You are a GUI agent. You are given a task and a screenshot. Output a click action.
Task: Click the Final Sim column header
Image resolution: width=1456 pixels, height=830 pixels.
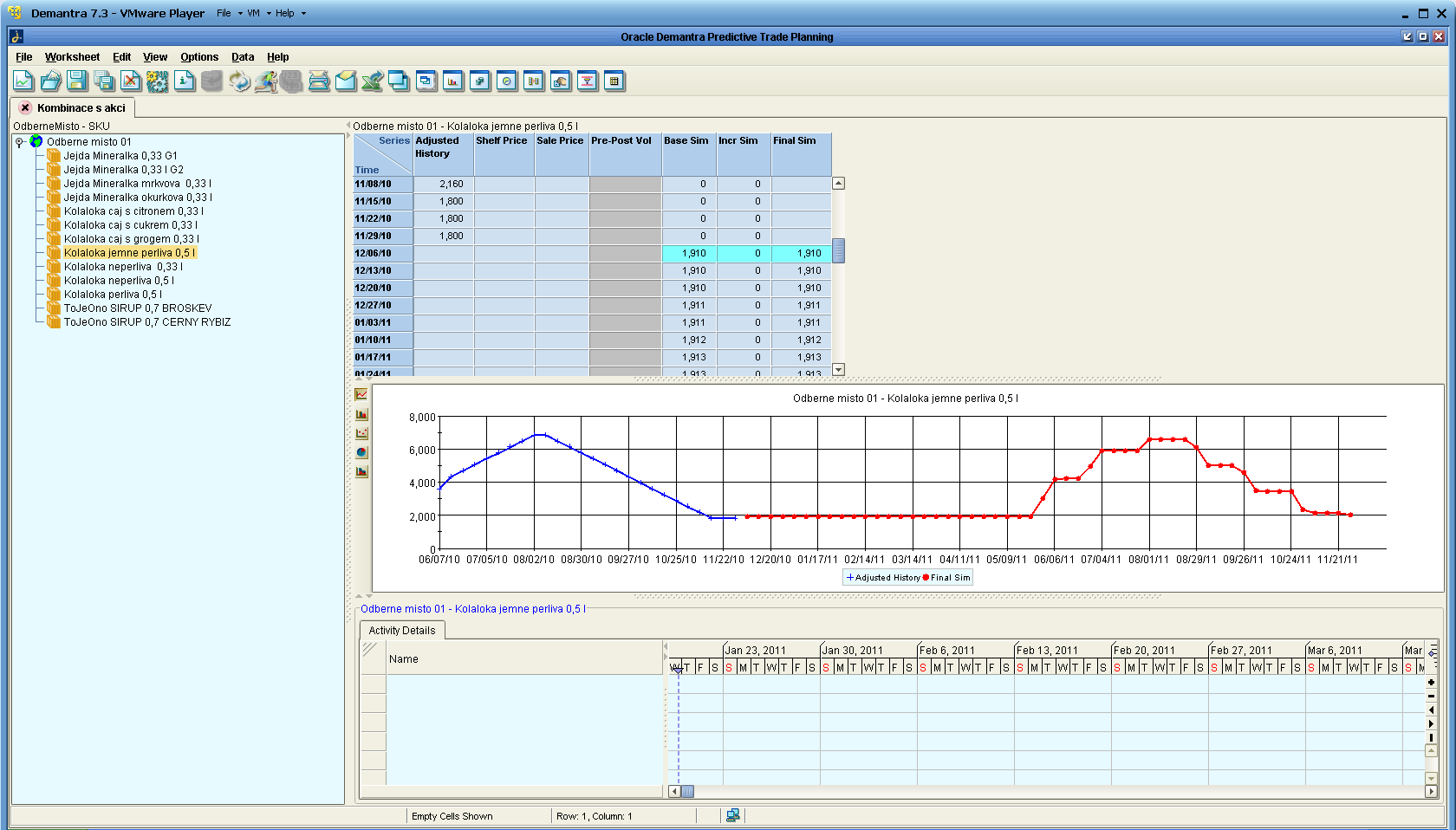[x=801, y=154]
